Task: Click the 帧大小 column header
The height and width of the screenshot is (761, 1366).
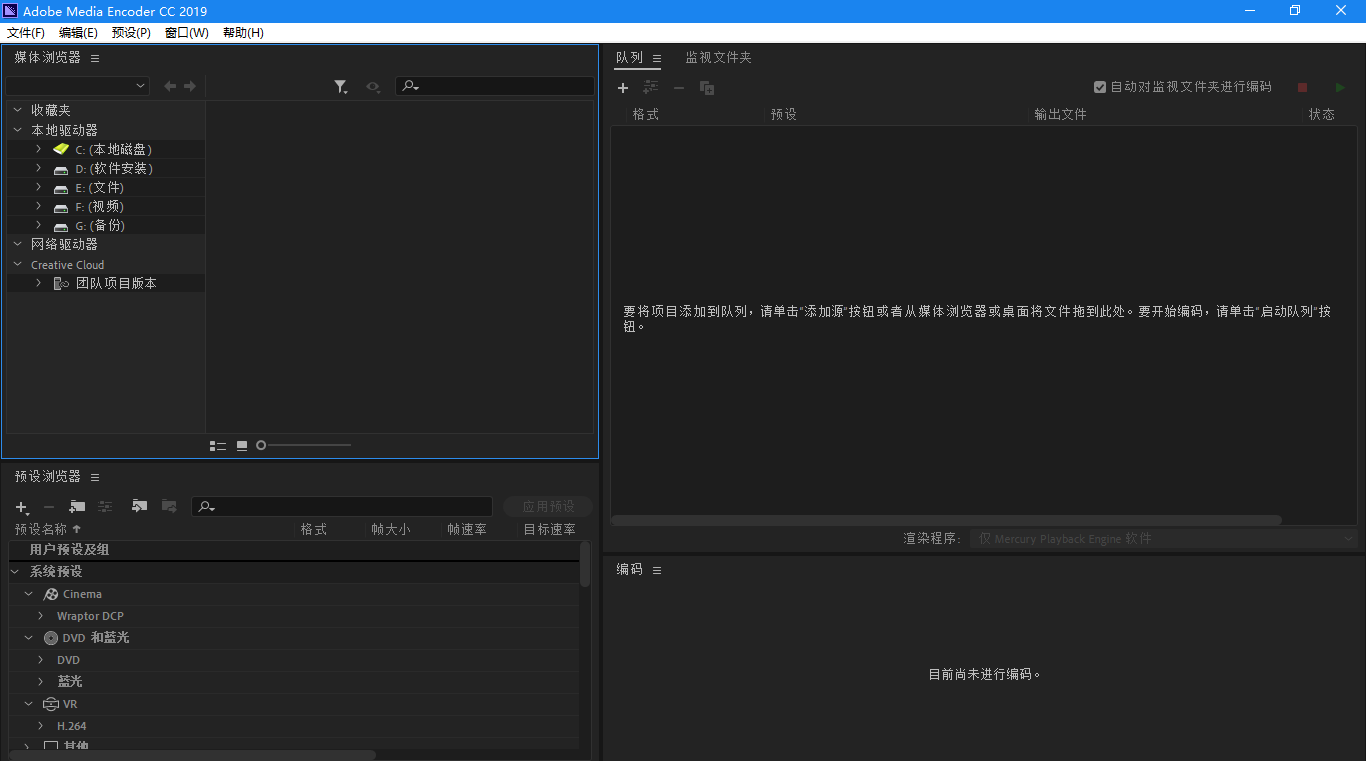Action: click(391, 529)
